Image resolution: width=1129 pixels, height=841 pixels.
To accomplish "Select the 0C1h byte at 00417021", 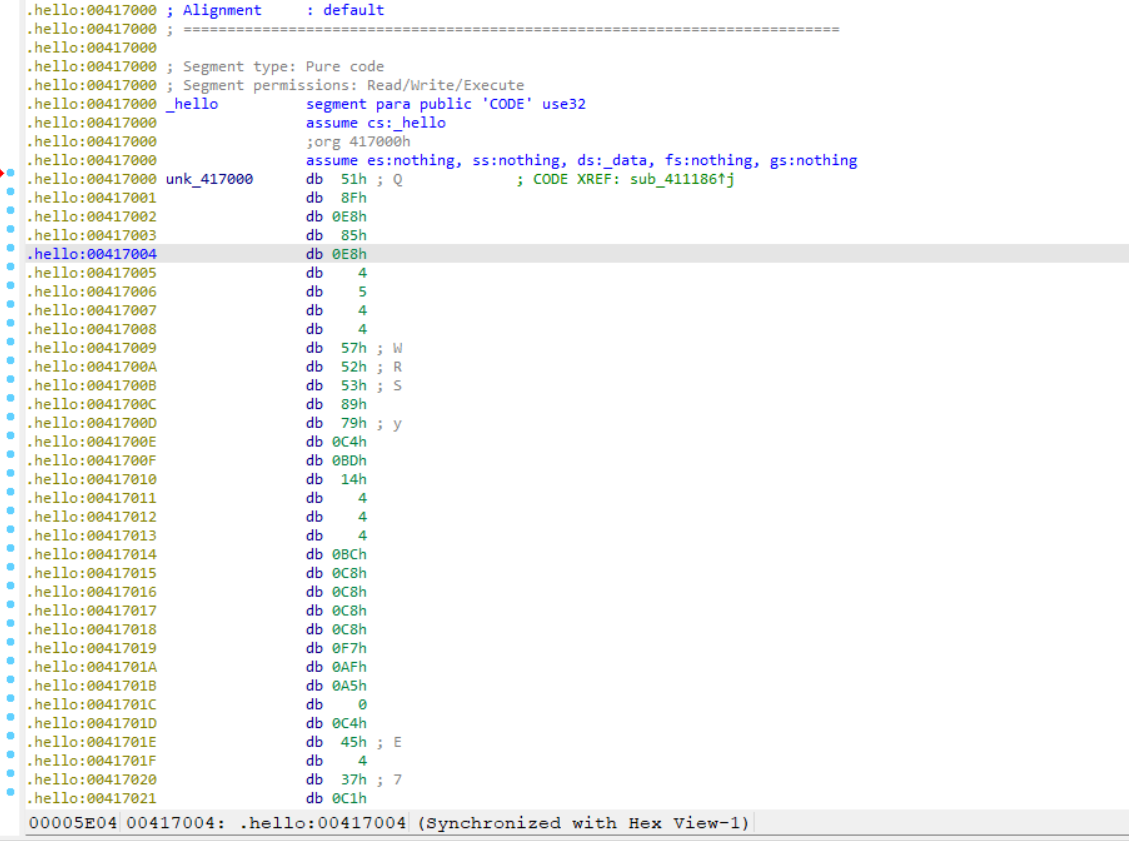I will (349, 799).
